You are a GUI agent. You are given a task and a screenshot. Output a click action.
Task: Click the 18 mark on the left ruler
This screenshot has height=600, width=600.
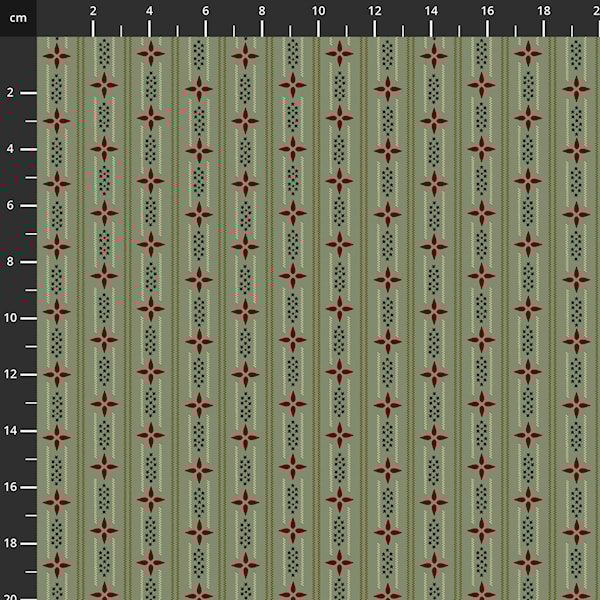10,543
